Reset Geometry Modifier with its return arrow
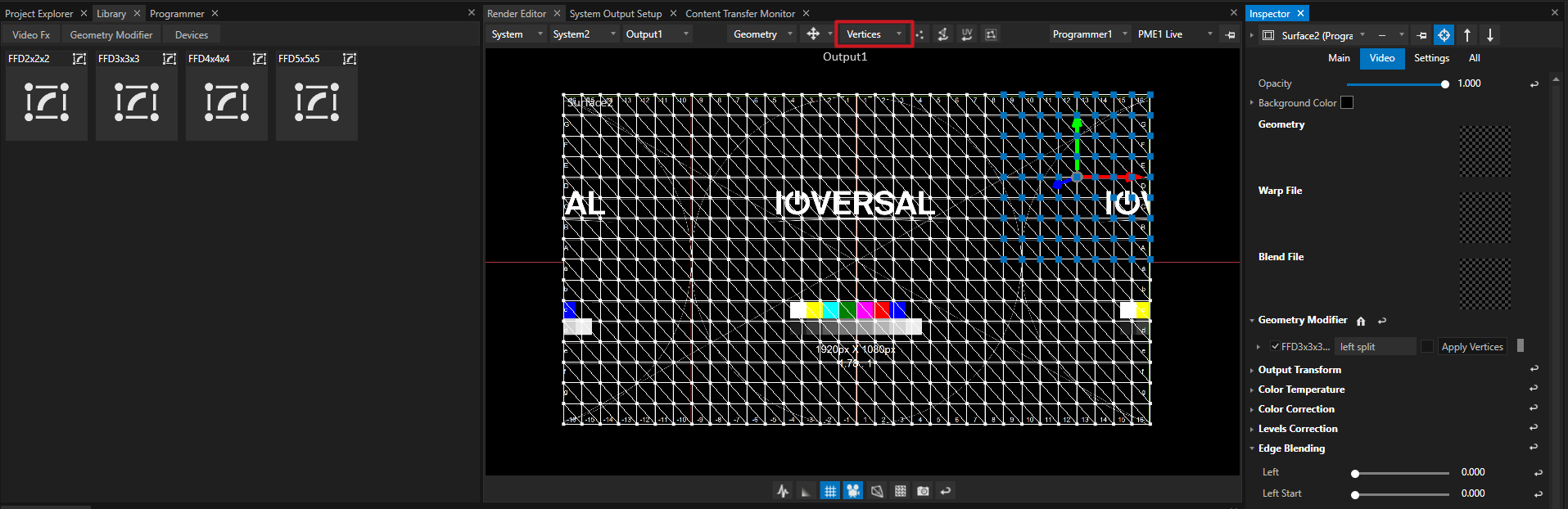 point(1382,321)
